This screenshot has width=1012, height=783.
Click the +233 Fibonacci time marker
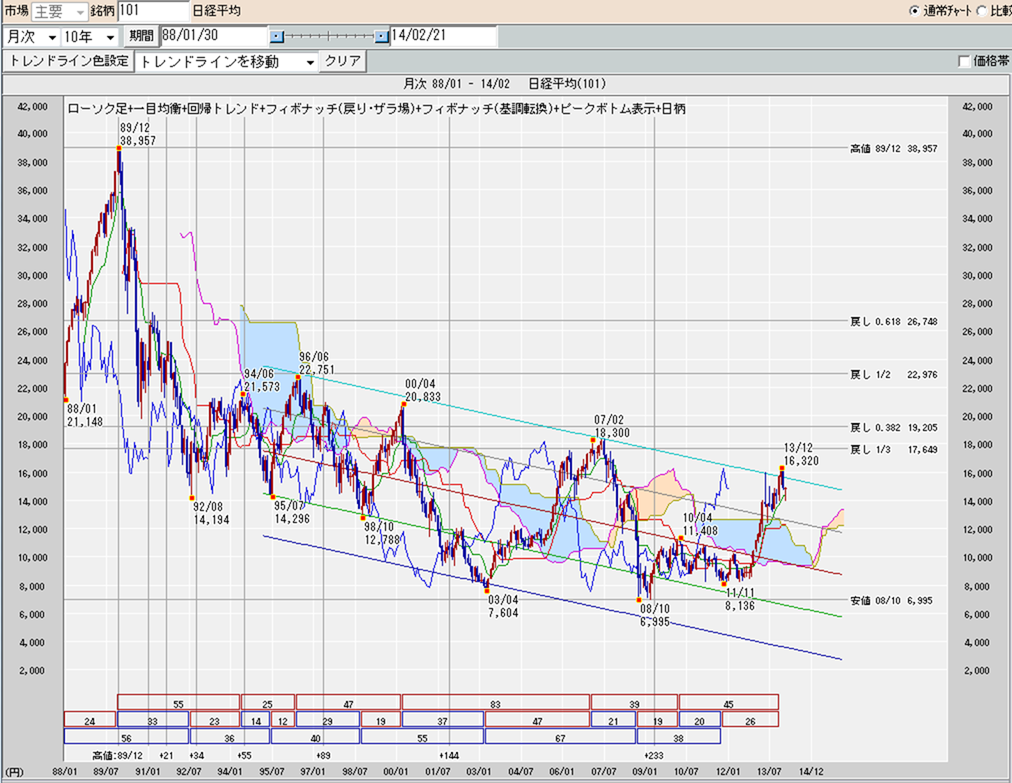654,755
